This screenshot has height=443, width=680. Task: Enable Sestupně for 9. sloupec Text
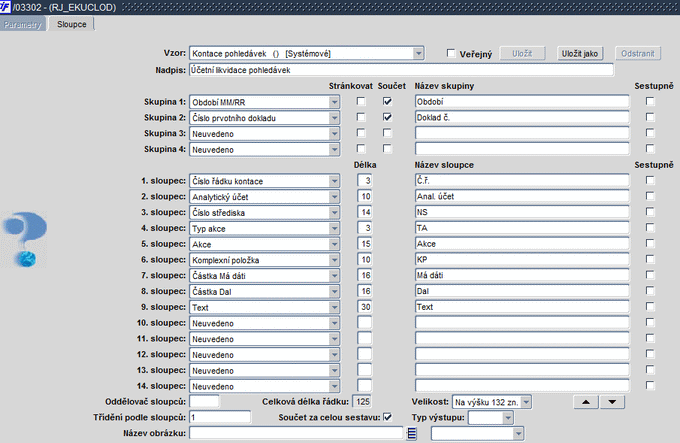pos(650,306)
